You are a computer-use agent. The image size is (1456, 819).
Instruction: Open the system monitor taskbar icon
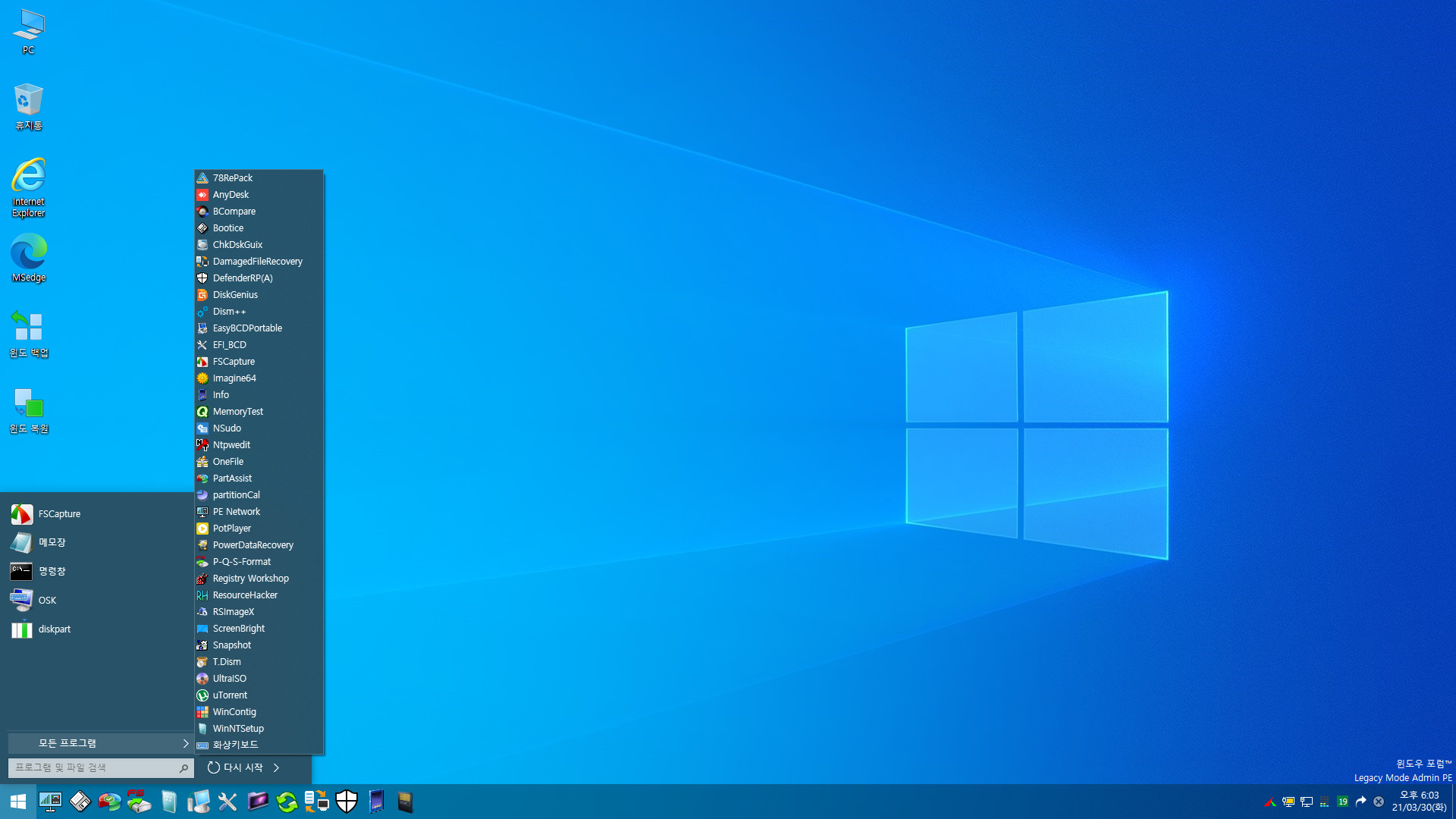coord(50,802)
